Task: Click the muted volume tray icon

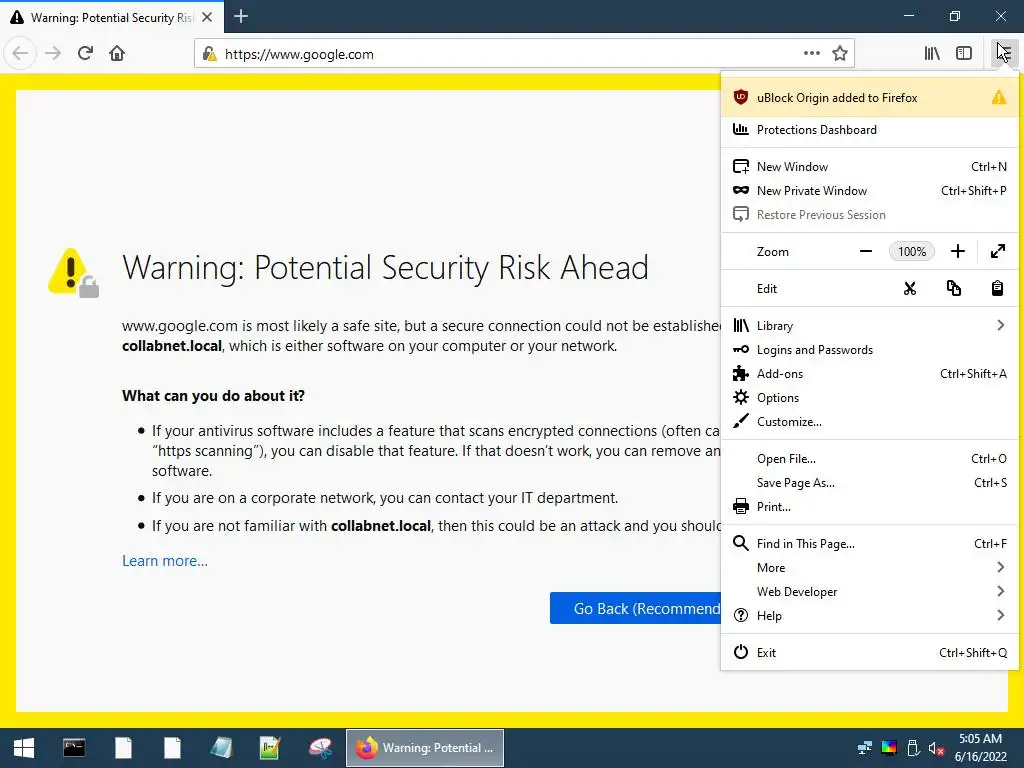Action: 936,748
